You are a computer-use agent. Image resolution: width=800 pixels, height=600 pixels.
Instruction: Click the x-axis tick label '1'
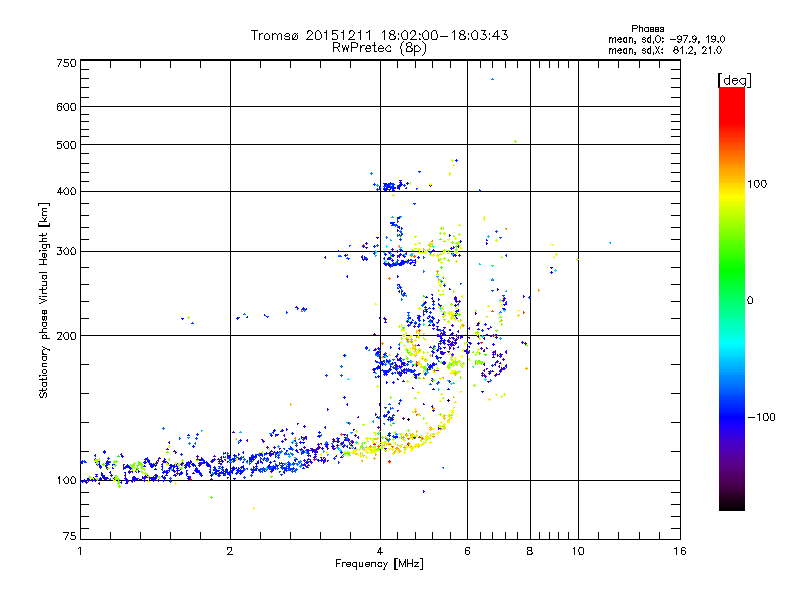[x=80, y=551]
